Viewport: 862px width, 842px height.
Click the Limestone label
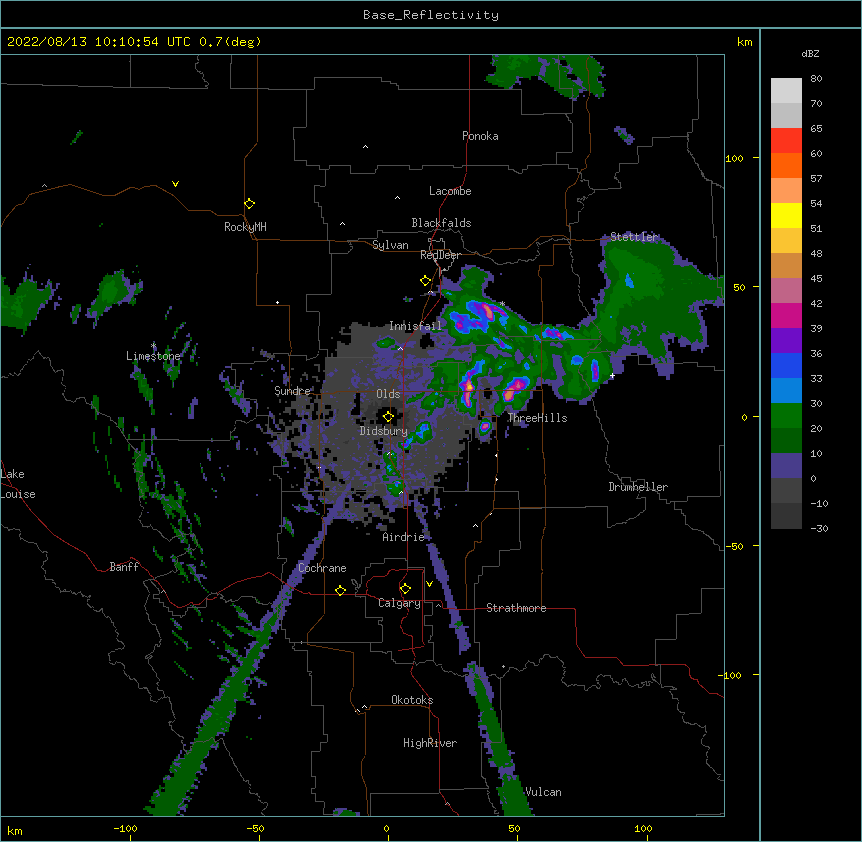153,356
